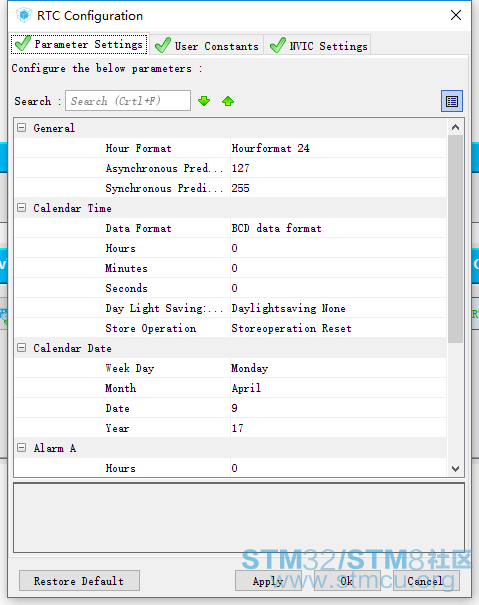
Task: Click the Minutes parameter label
Action: [127, 268]
